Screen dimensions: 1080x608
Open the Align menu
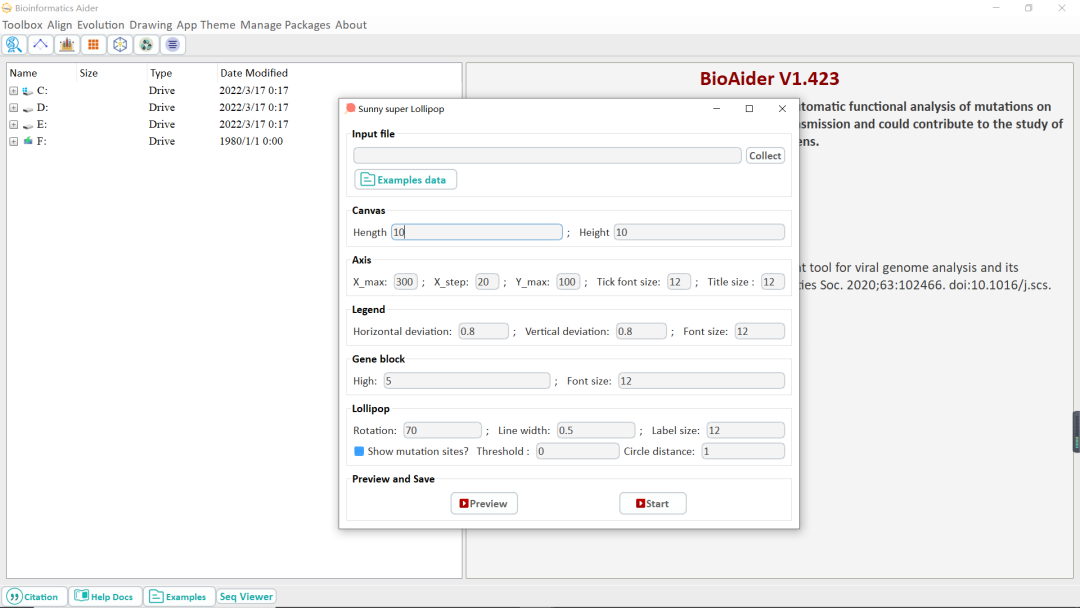(x=60, y=25)
